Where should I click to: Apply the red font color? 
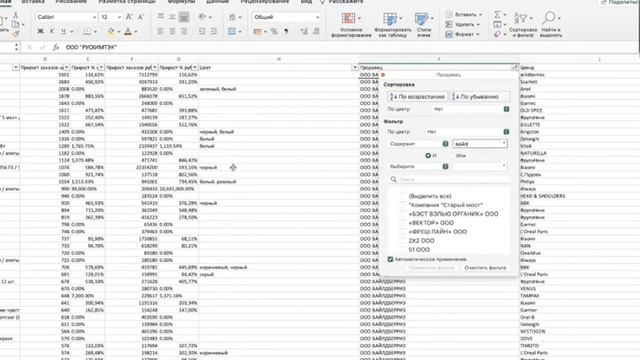128,31
